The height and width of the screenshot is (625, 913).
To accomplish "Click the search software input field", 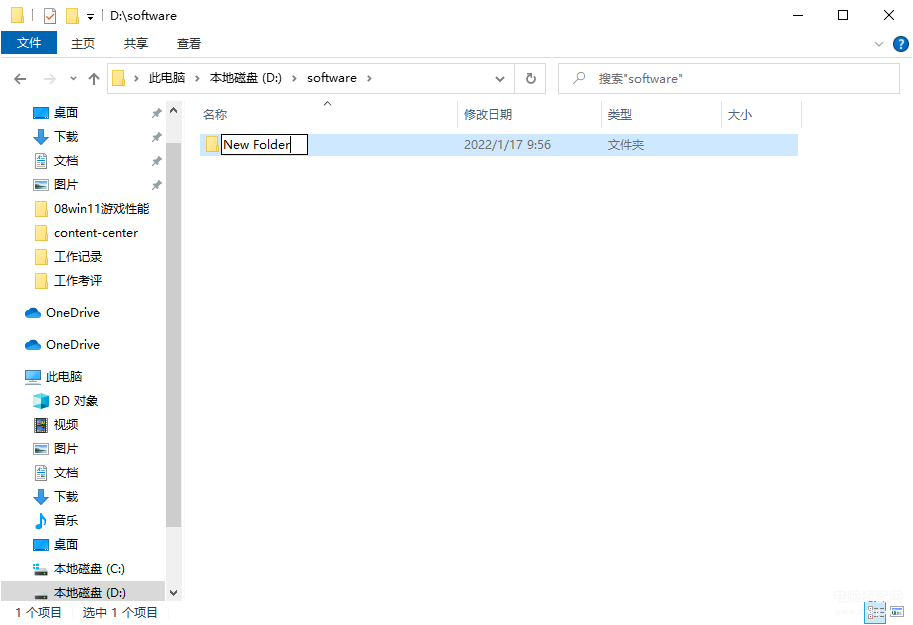I will [729, 79].
